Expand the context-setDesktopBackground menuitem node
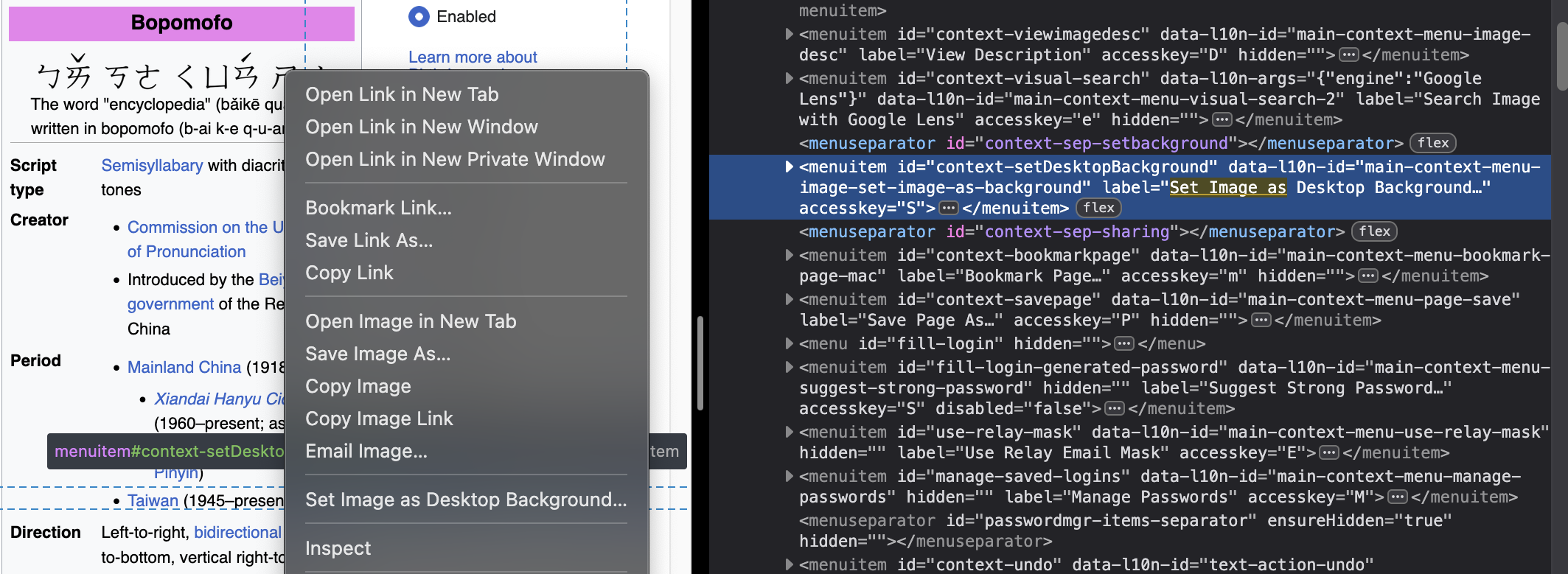This screenshot has height=574, width=1568. (x=789, y=167)
